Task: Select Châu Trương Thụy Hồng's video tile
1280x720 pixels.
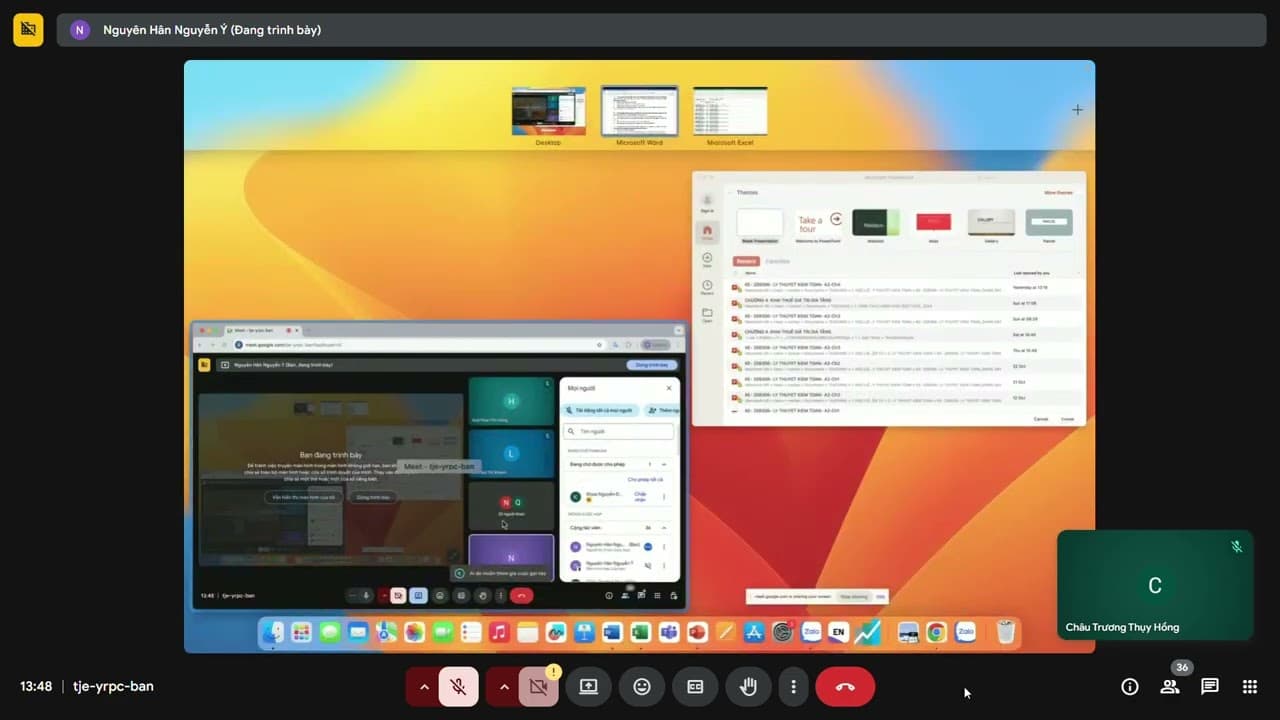Action: (1155, 585)
